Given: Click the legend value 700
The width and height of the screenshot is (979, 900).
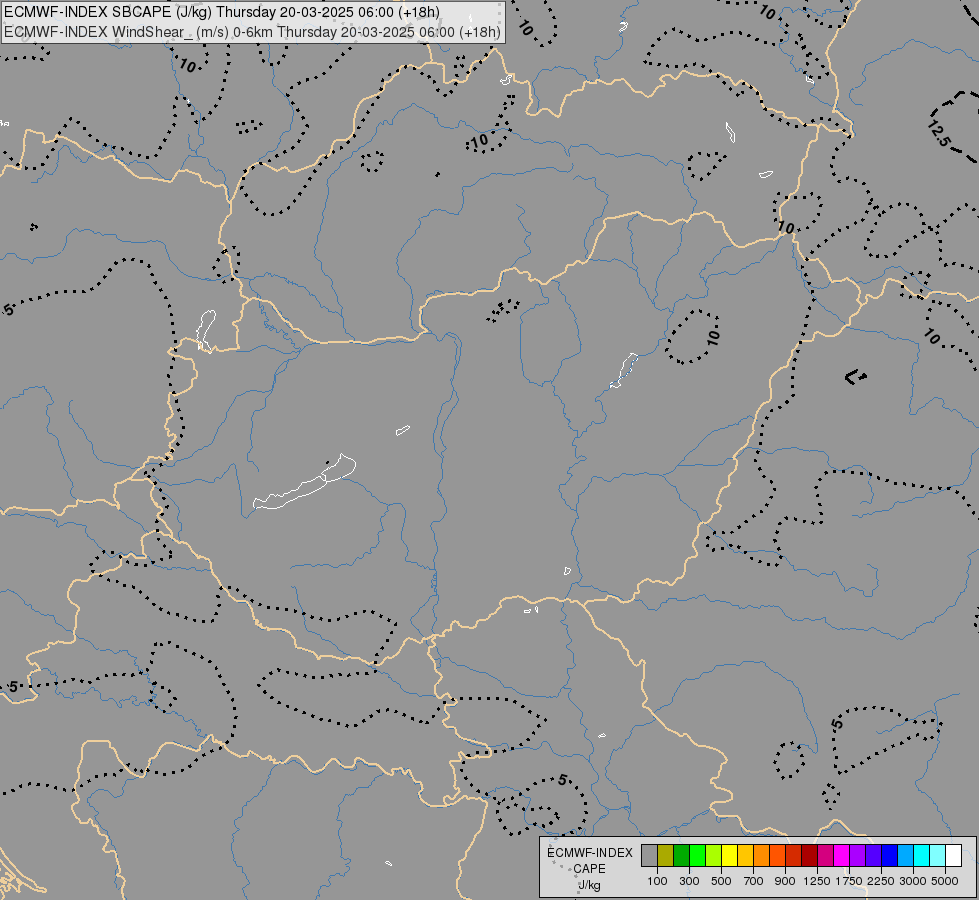Looking at the screenshot, I should pyautogui.click(x=754, y=881).
